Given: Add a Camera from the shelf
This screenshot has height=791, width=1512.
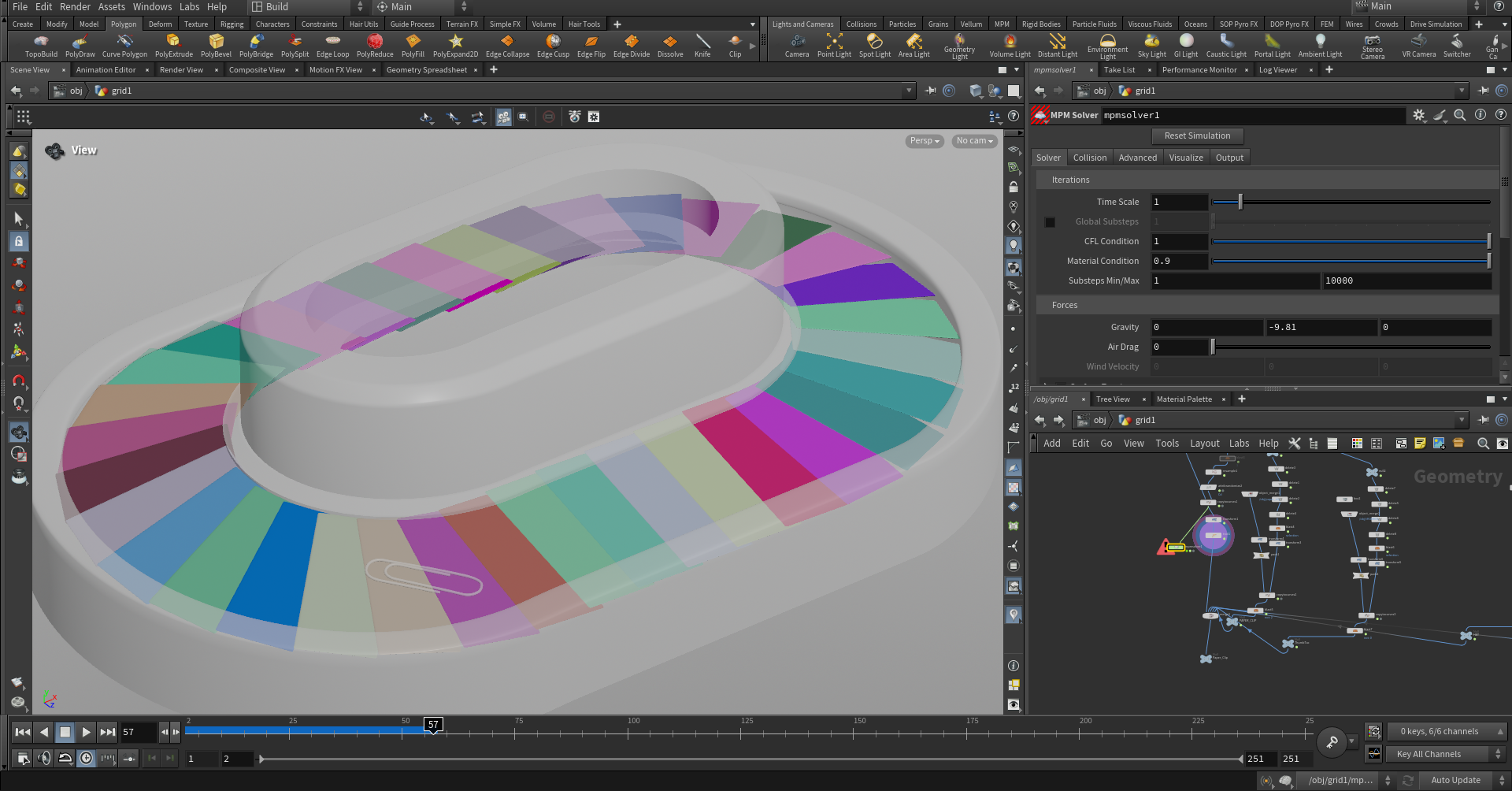Looking at the screenshot, I should coord(797,46).
